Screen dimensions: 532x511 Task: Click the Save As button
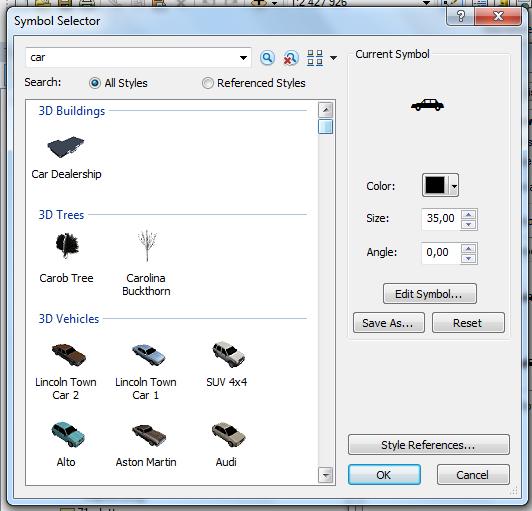click(388, 323)
